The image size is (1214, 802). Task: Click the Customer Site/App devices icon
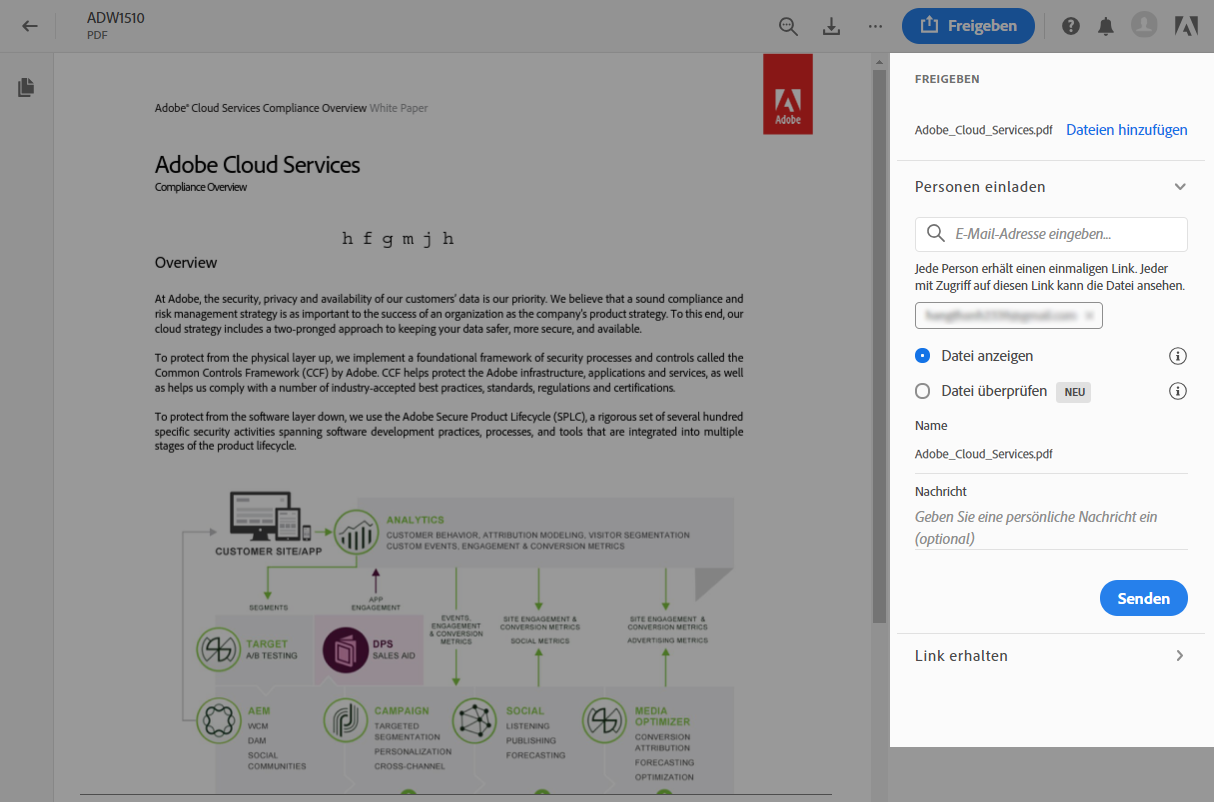click(270, 517)
